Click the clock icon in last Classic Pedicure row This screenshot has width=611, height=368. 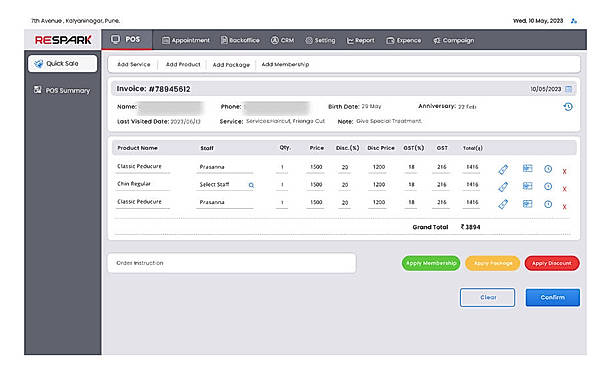tap(548, 204)
